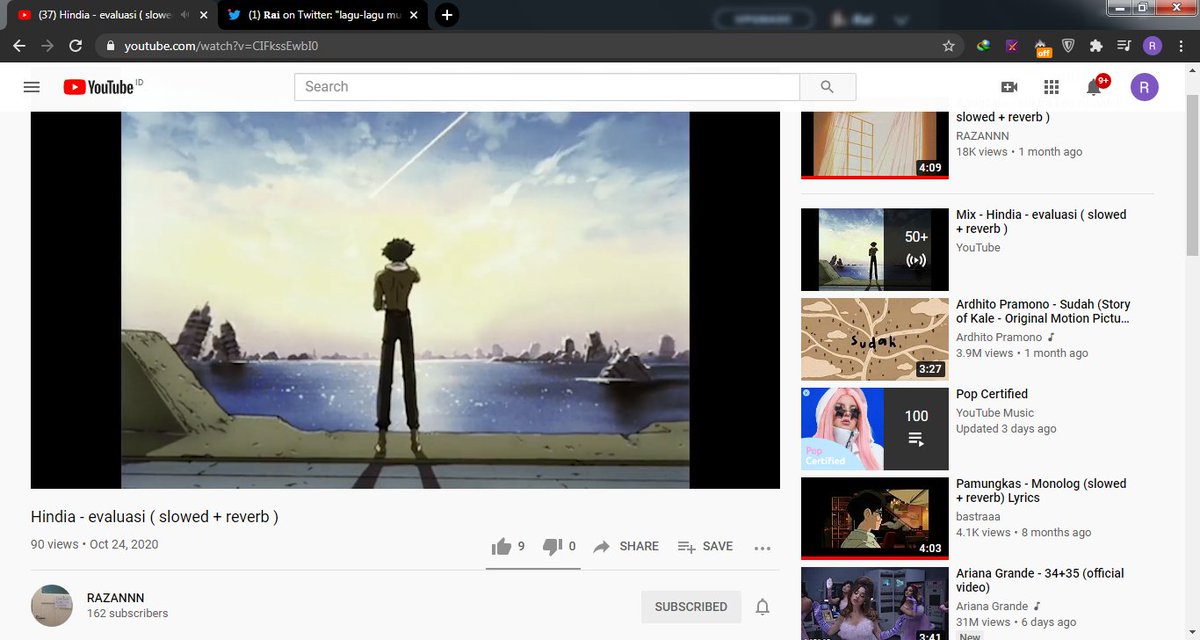Open the shield extension icon
This screenshot has height=640, width=1200.
coord(1068,45)
